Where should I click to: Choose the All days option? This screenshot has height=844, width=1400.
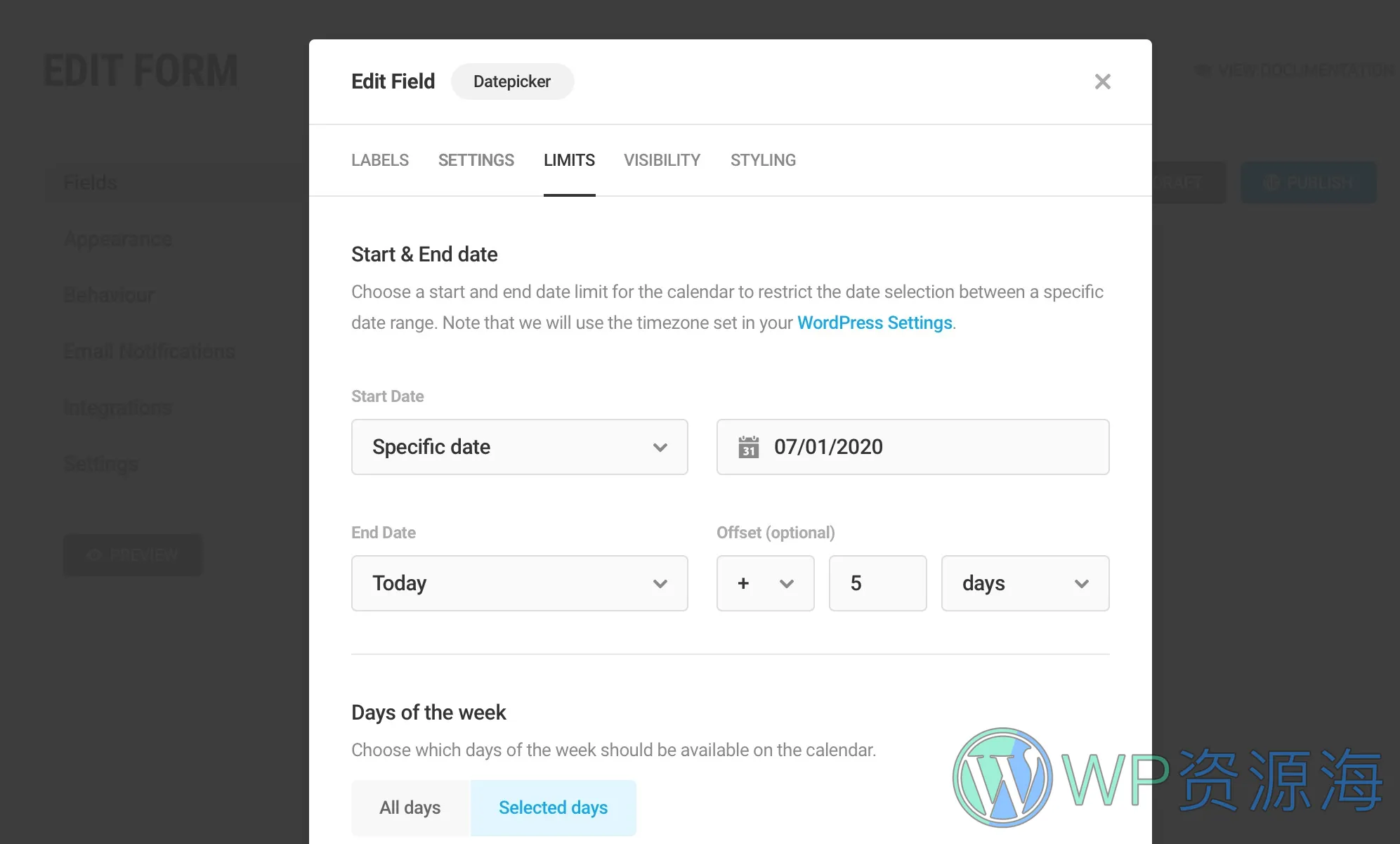(x=410, y=808)
